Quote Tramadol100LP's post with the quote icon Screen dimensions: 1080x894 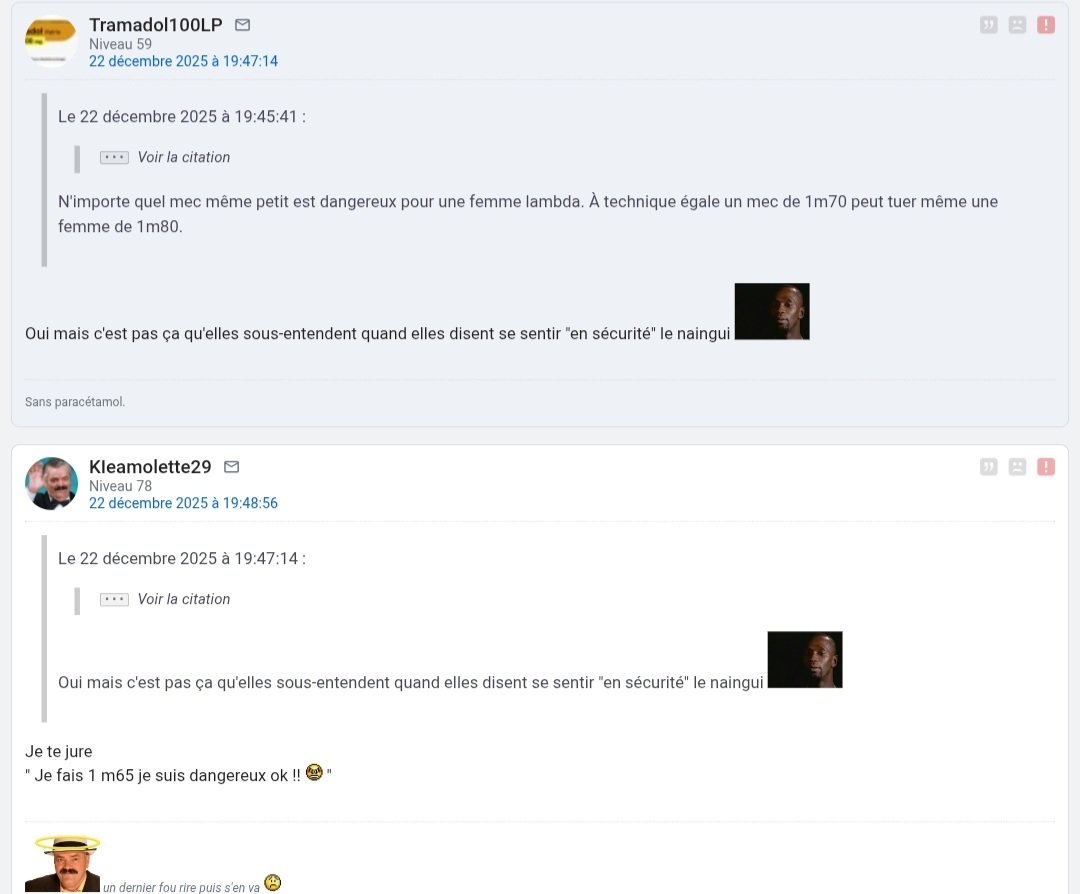coord(988,25)
